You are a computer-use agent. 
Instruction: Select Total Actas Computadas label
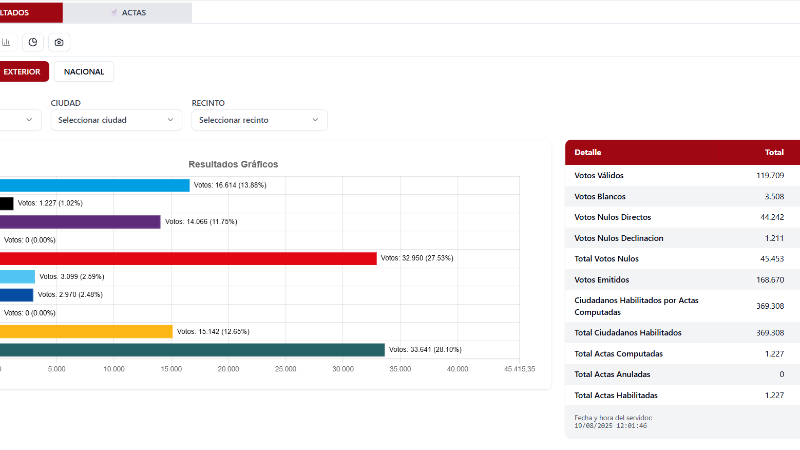point(619,354)
